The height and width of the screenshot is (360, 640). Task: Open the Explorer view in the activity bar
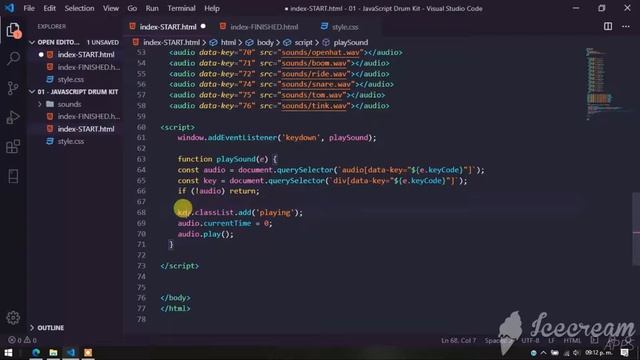[x=13, y=30]
